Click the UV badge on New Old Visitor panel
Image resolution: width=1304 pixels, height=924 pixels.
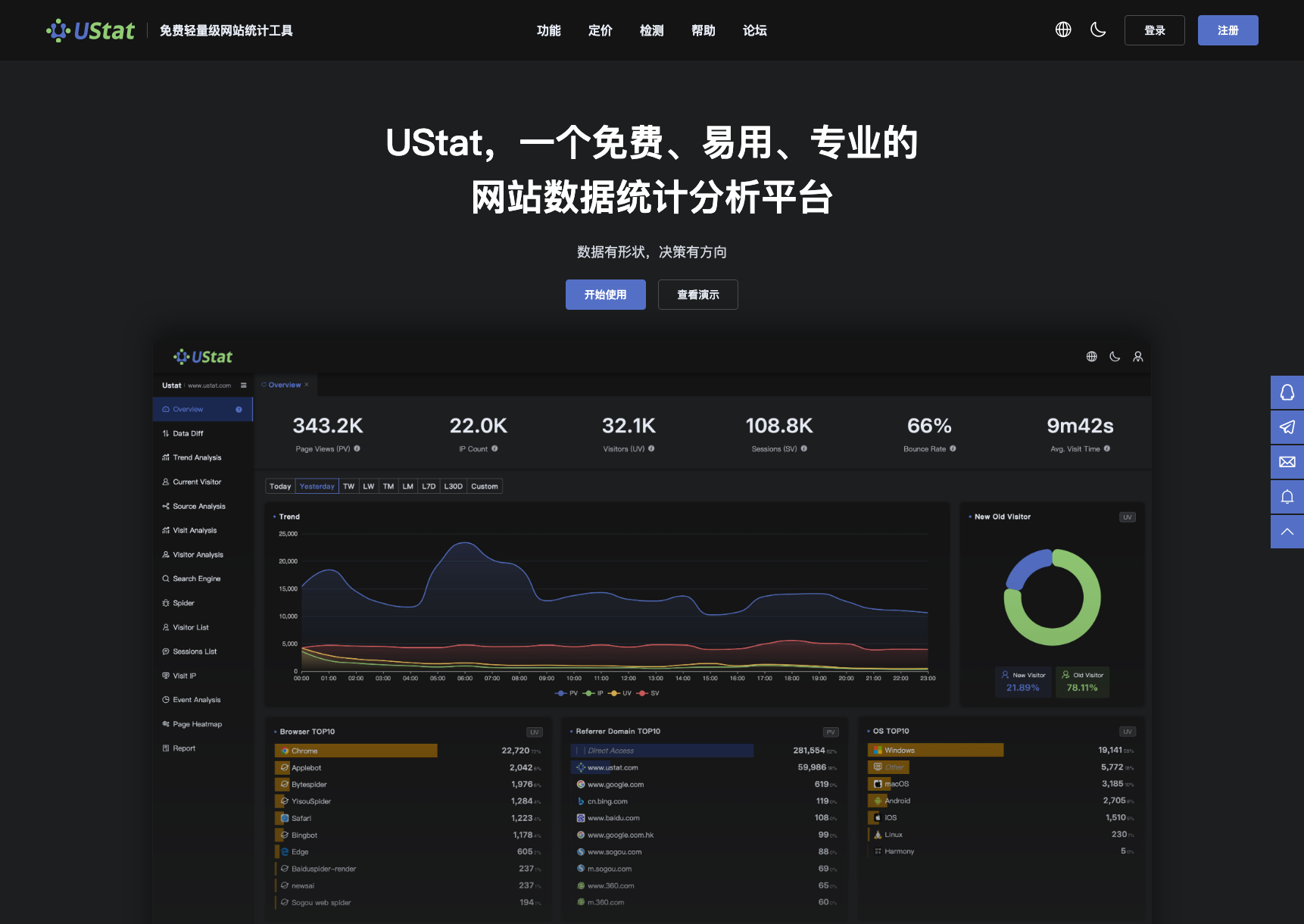pyautogui.click(x=1128, y=517)
